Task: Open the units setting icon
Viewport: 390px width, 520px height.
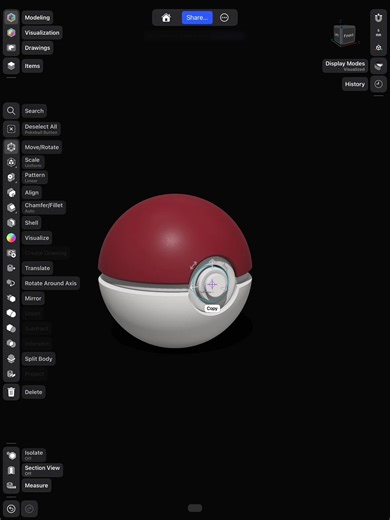Action: point(378,32)
